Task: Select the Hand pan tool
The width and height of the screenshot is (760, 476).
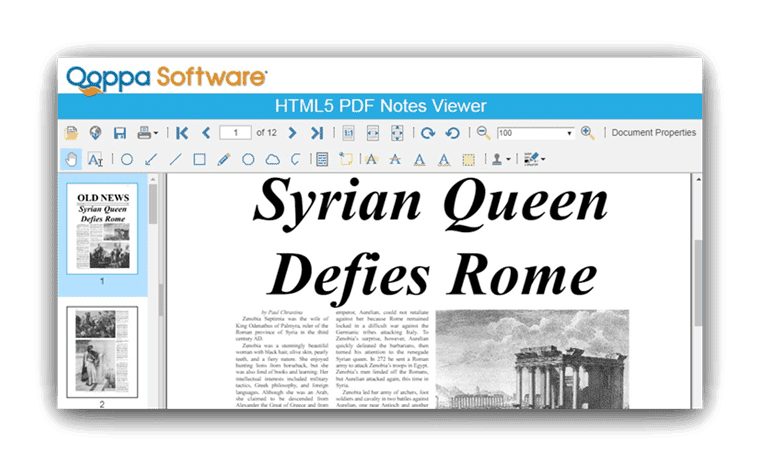Action: point(71,159)
